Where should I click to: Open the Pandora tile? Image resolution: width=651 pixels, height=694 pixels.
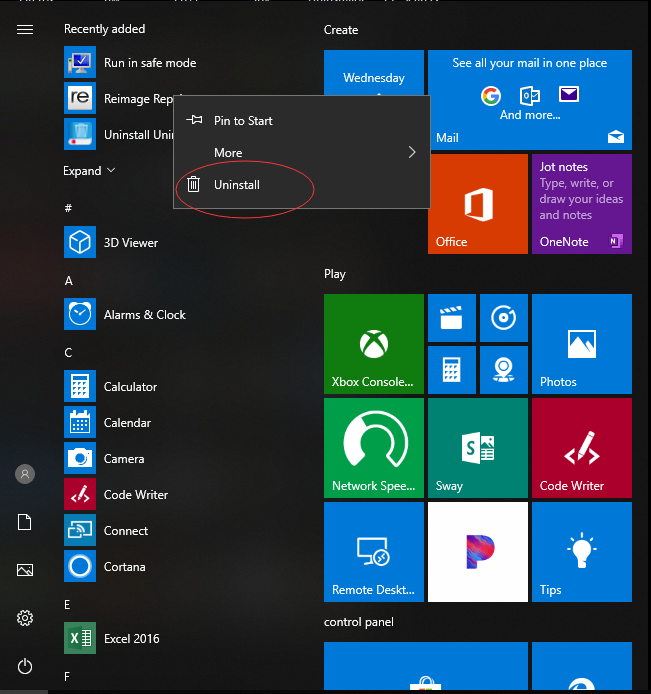478,551
